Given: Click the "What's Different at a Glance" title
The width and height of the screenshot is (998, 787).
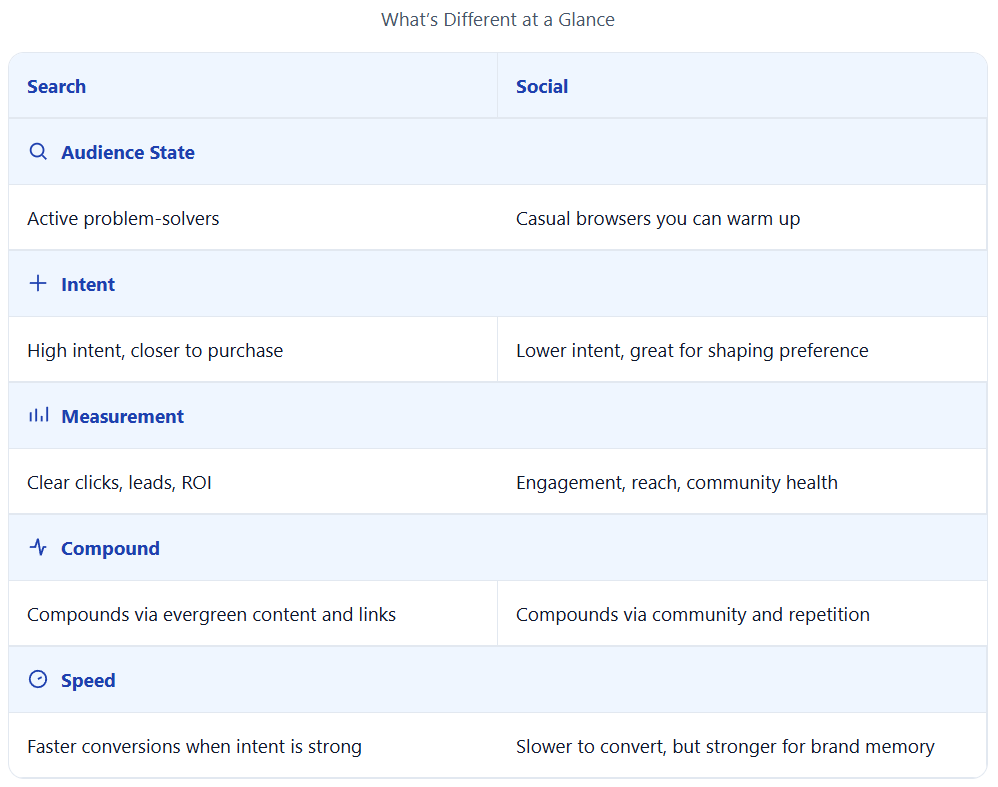Looking at the screenshot, I should click(498, 20).
